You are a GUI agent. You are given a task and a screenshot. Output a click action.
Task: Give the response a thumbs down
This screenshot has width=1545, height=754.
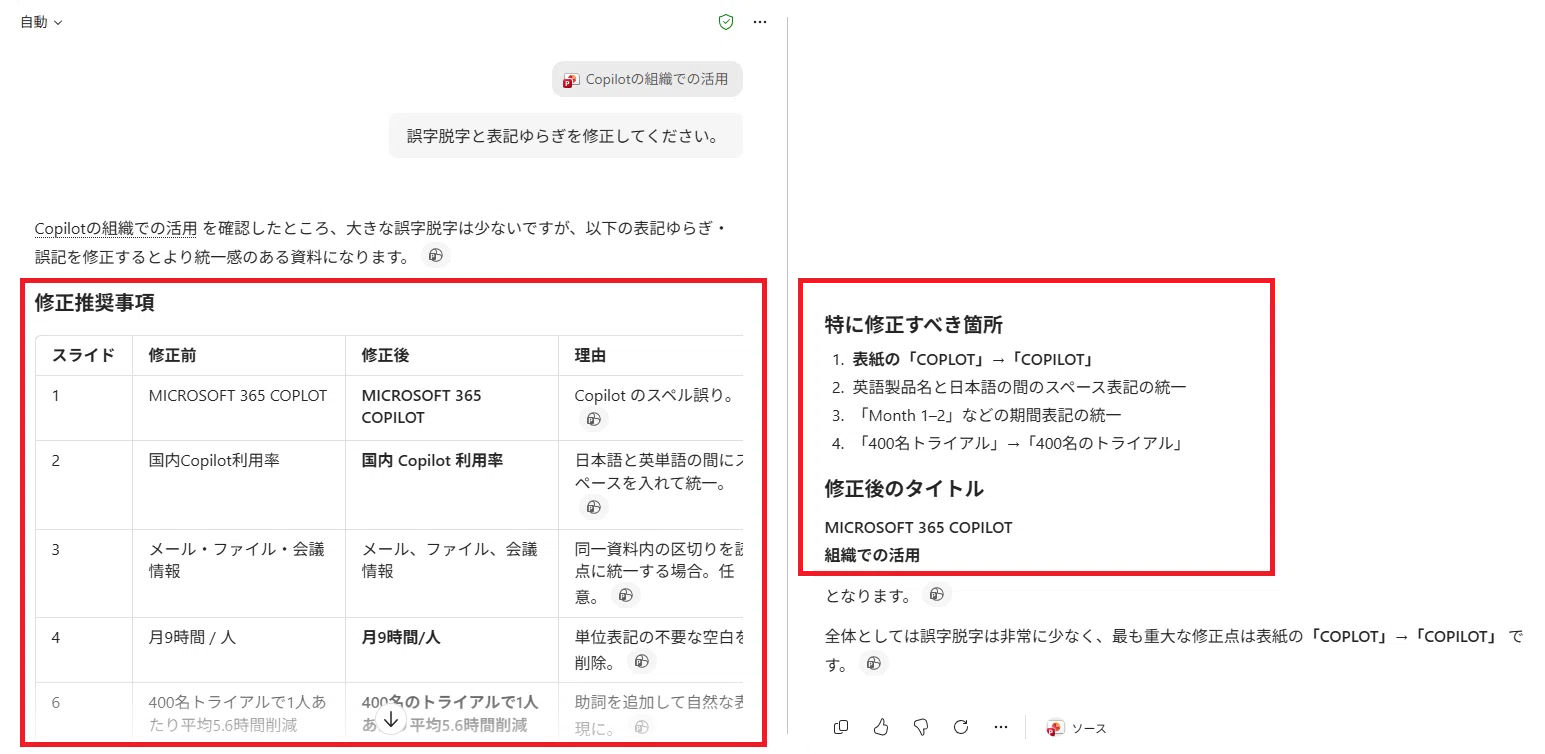point(921,727)
